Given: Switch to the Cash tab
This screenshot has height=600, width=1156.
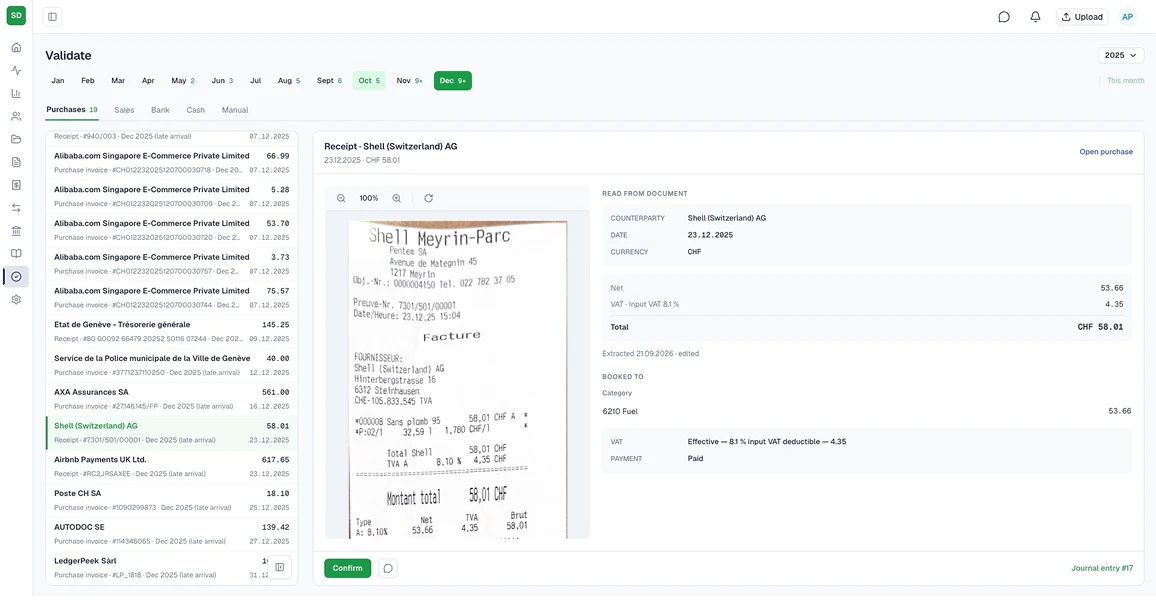Looking at the screenshot, I should pyautogui.click(x=195, y=110).
